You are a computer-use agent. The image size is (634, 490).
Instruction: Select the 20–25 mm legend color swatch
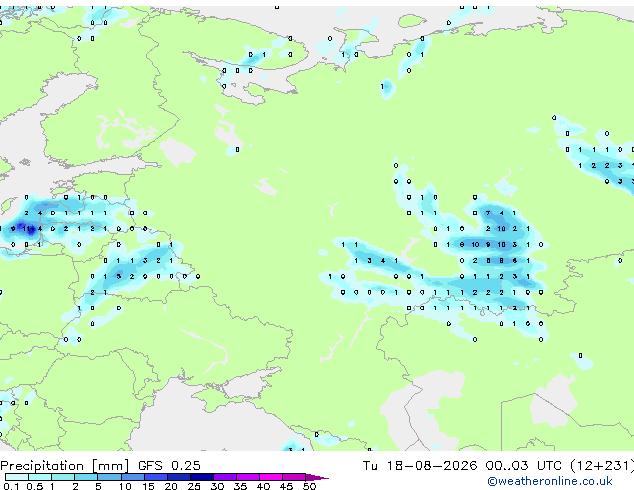point(178,477)
